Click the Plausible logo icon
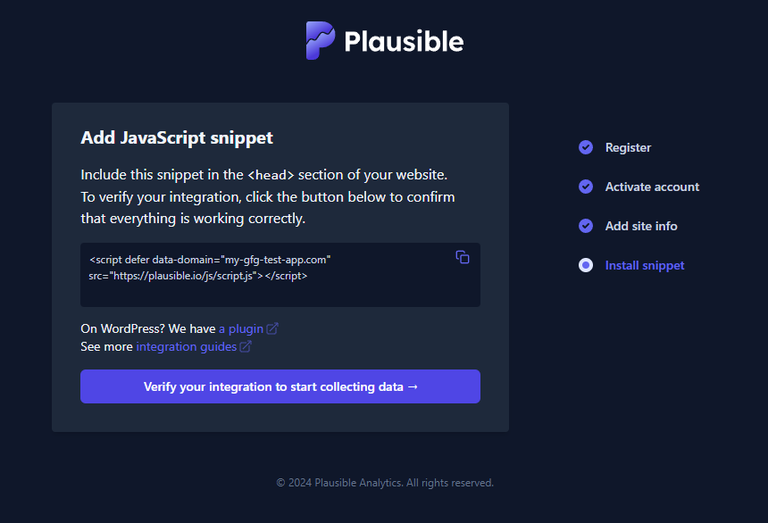This screenshot has width=768, height=523. (320, 41)
